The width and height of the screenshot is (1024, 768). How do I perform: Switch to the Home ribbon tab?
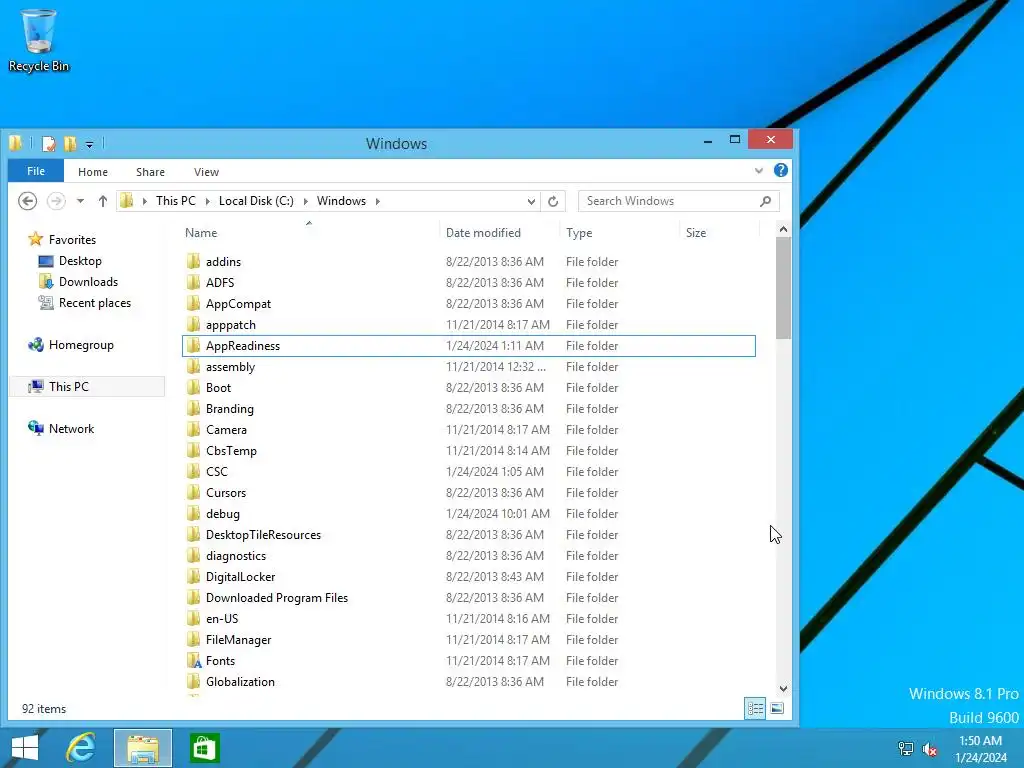pos(93,172)
